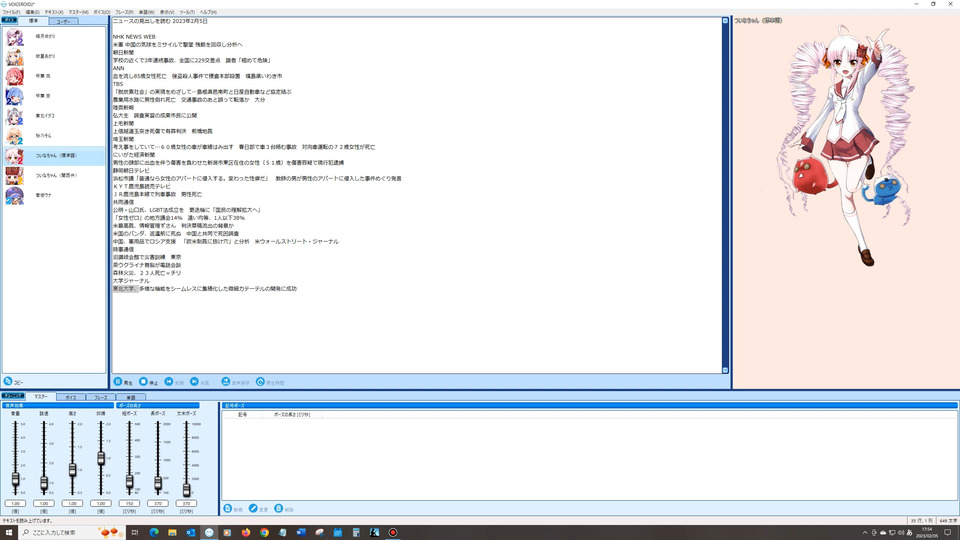Click the 音量 value input field
The height and width of the screenshot is (540, 960).
15,503
